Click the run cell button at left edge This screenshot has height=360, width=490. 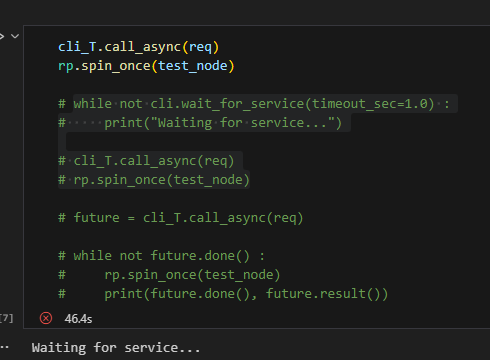(x=2, y=36)
